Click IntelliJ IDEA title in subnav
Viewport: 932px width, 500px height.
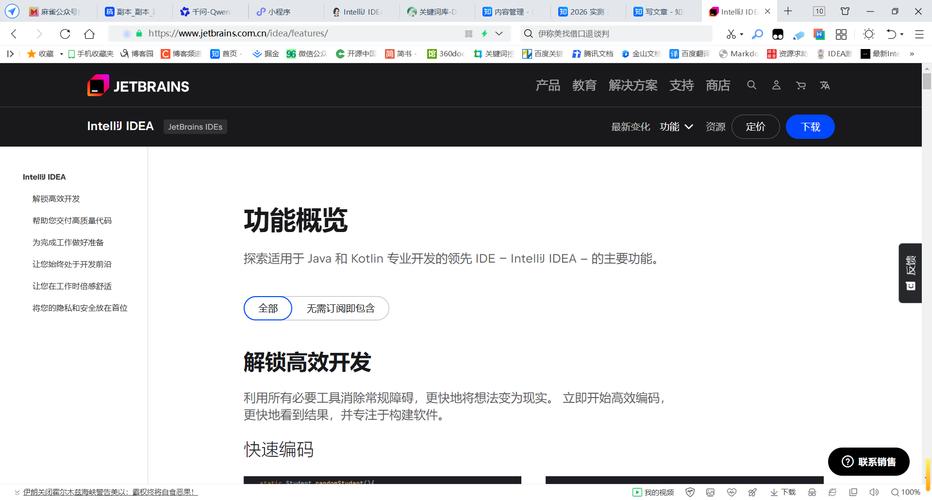click(120, 126)
